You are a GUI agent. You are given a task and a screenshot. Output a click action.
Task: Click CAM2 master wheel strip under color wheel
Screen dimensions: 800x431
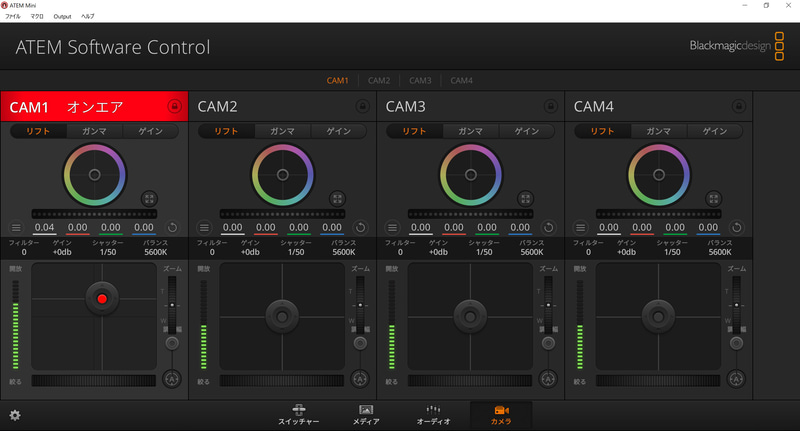pyautogui.click(x=282, y=214)
